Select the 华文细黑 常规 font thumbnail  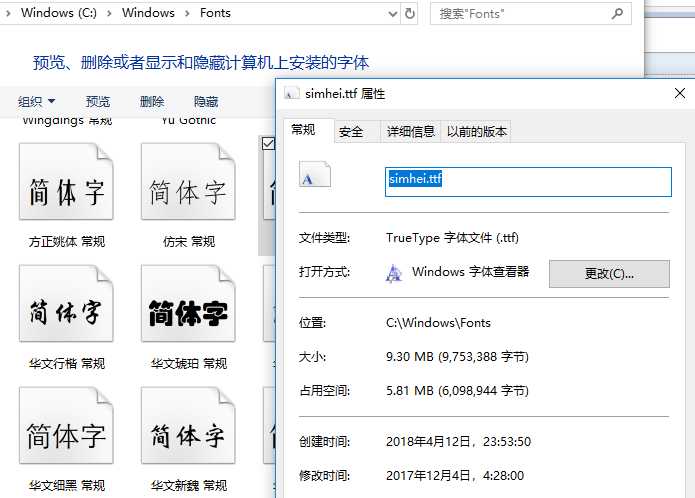[66, 425]
